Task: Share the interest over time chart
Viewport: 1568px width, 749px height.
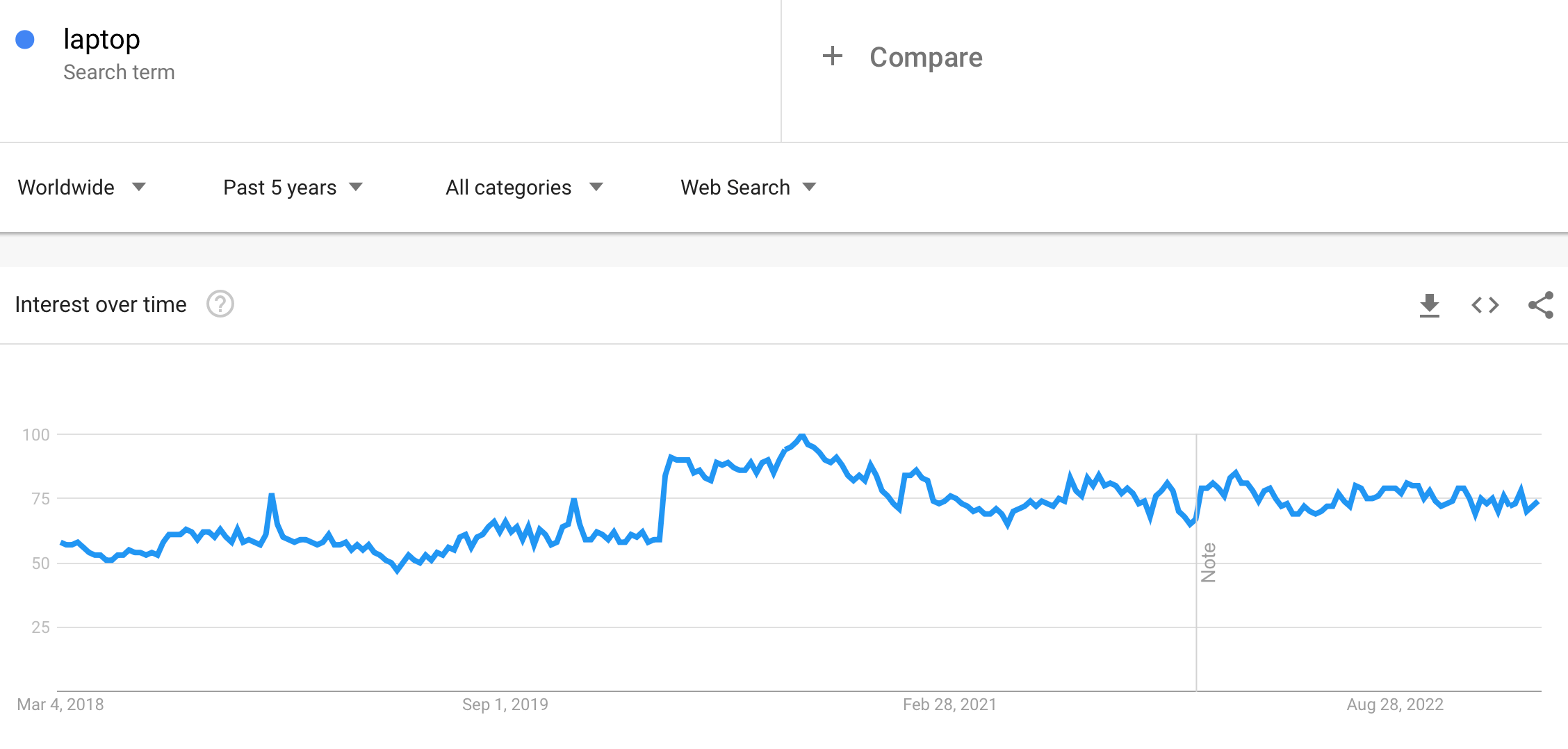Action: click(x=1540, y=305)
